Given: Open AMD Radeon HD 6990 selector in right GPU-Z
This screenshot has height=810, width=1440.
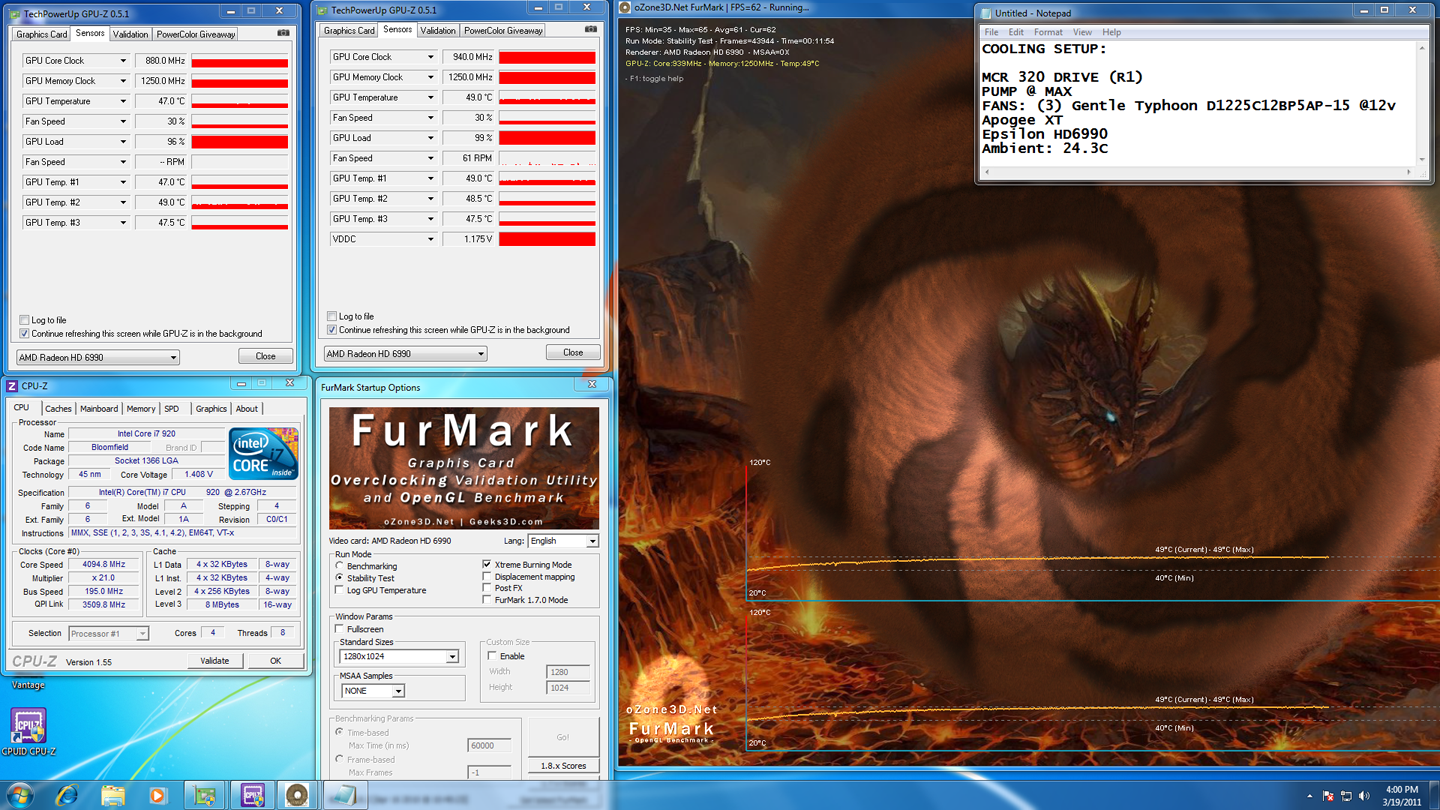Looking at the screenshot, I should tap(405, 353).
